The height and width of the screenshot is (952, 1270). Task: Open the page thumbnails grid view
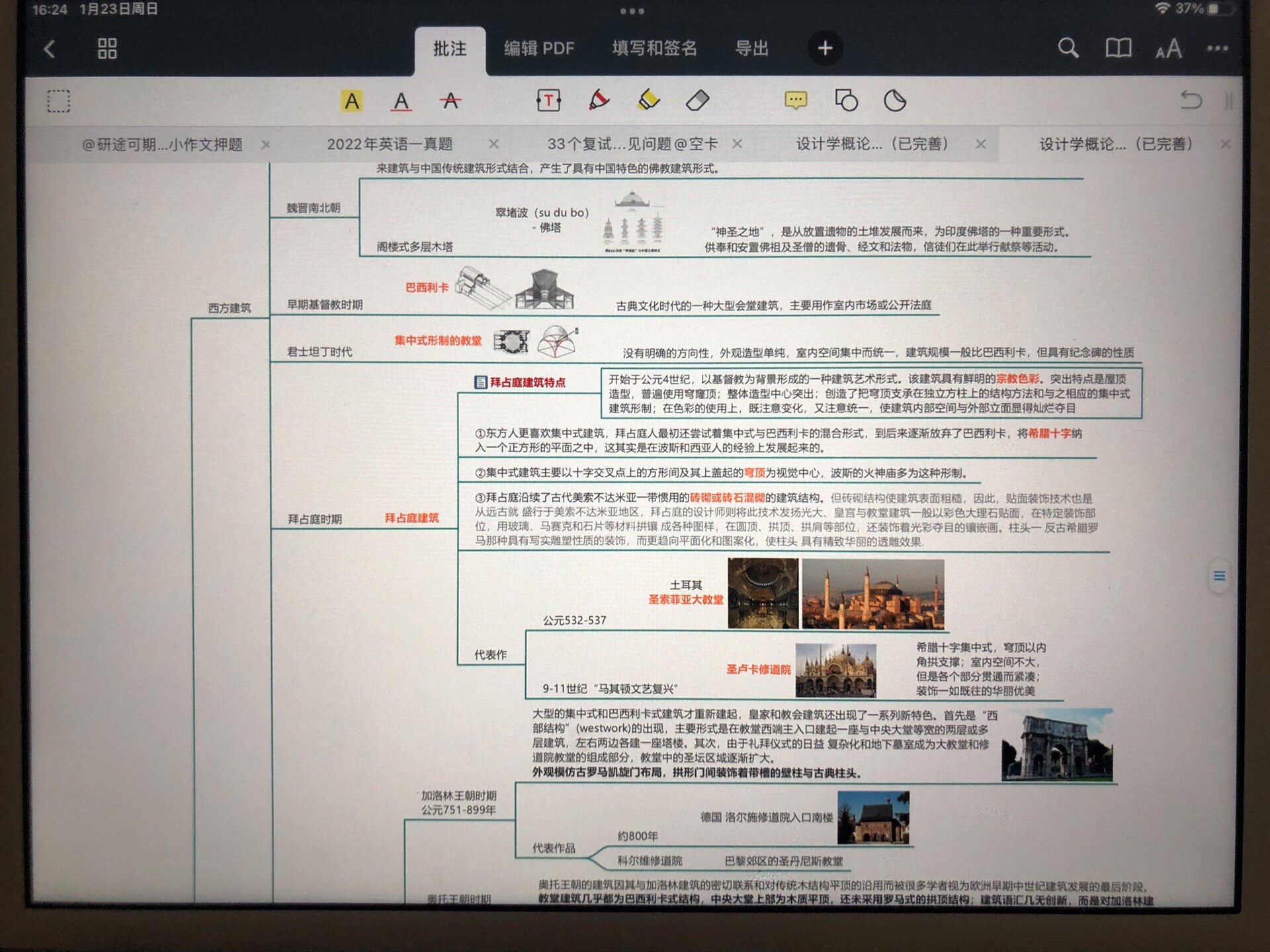[107, 48]
